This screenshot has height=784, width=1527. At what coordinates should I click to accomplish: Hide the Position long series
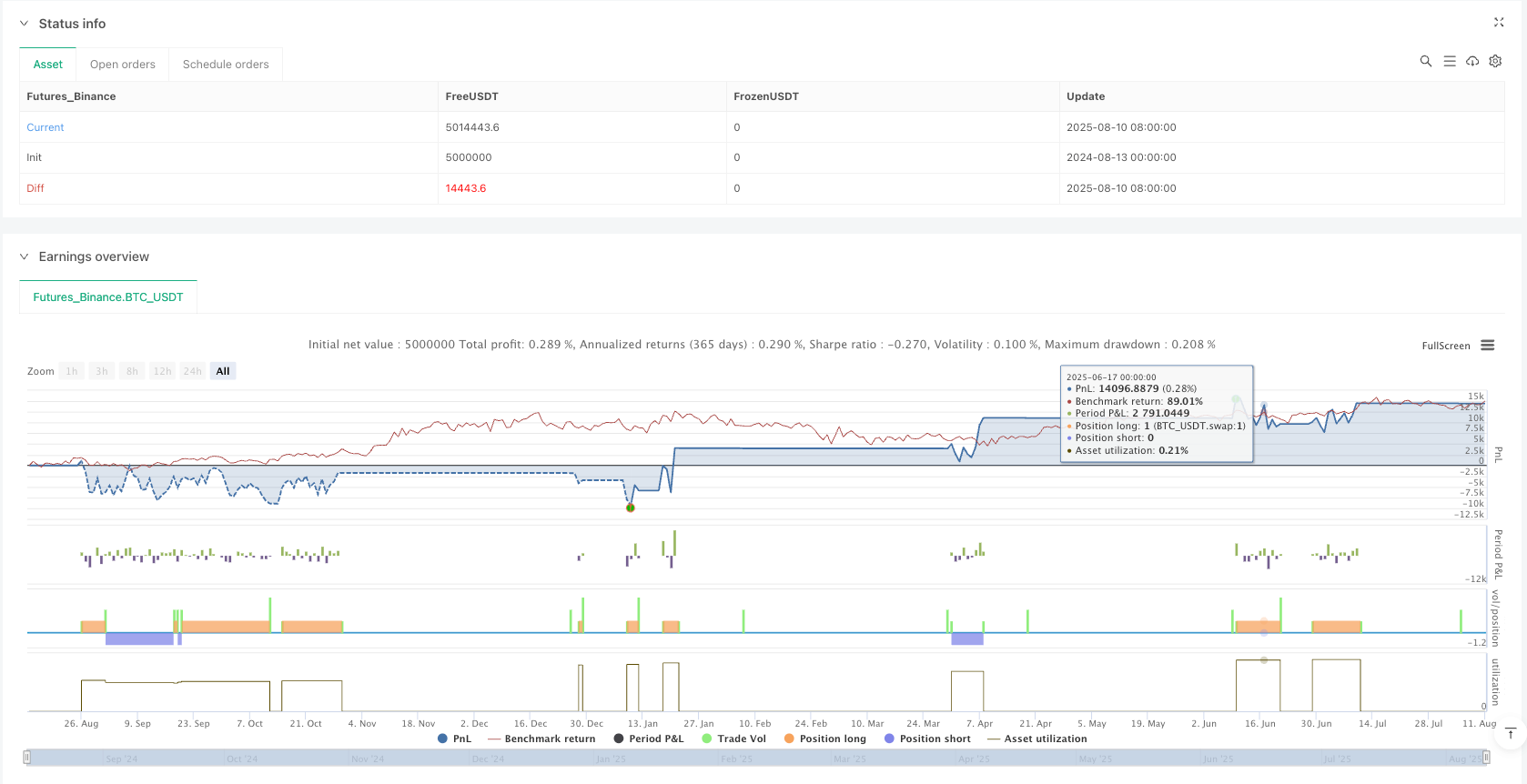[x=824, y=739]
